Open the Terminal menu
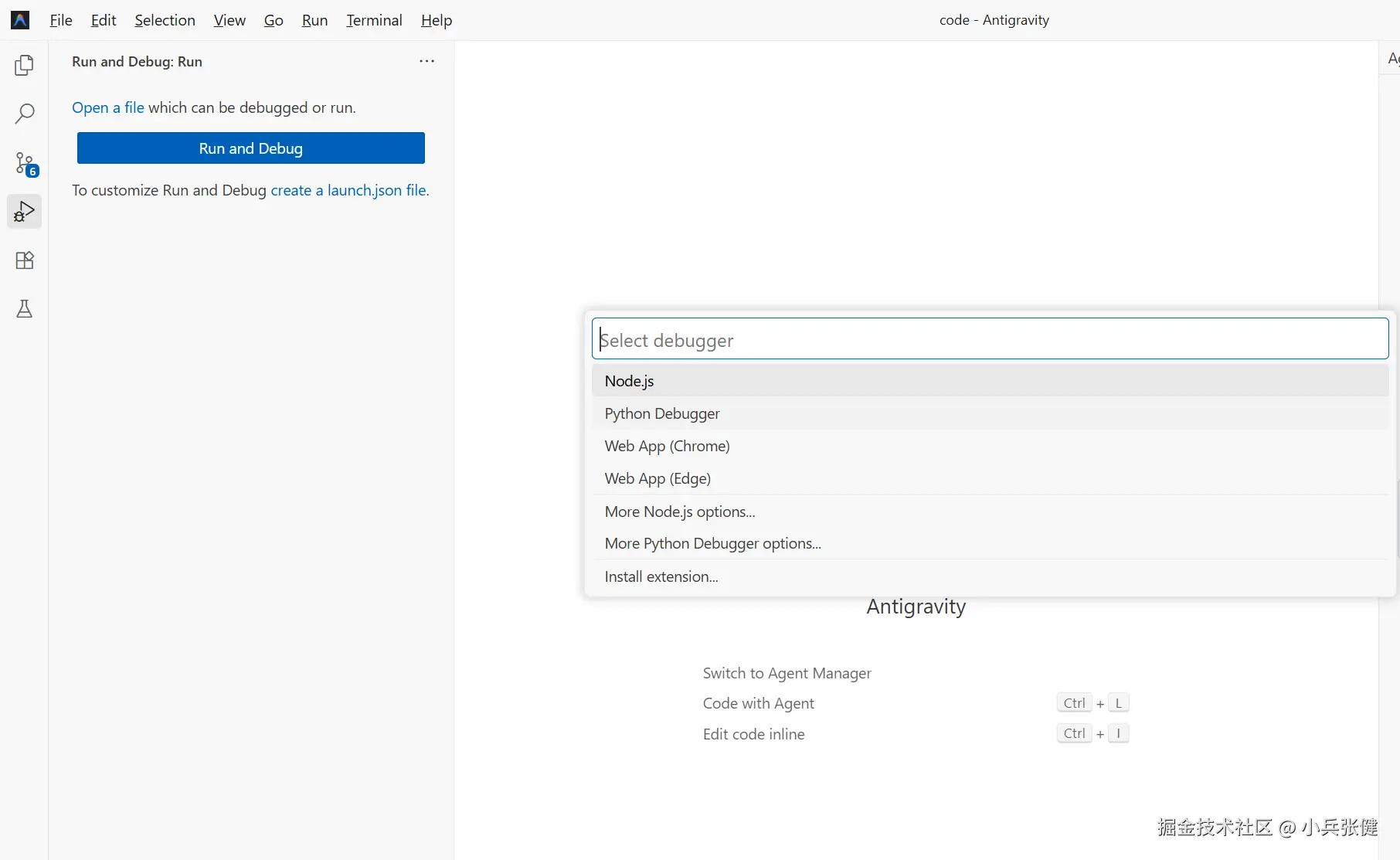 pyautogui.click(x=374, y=20)
